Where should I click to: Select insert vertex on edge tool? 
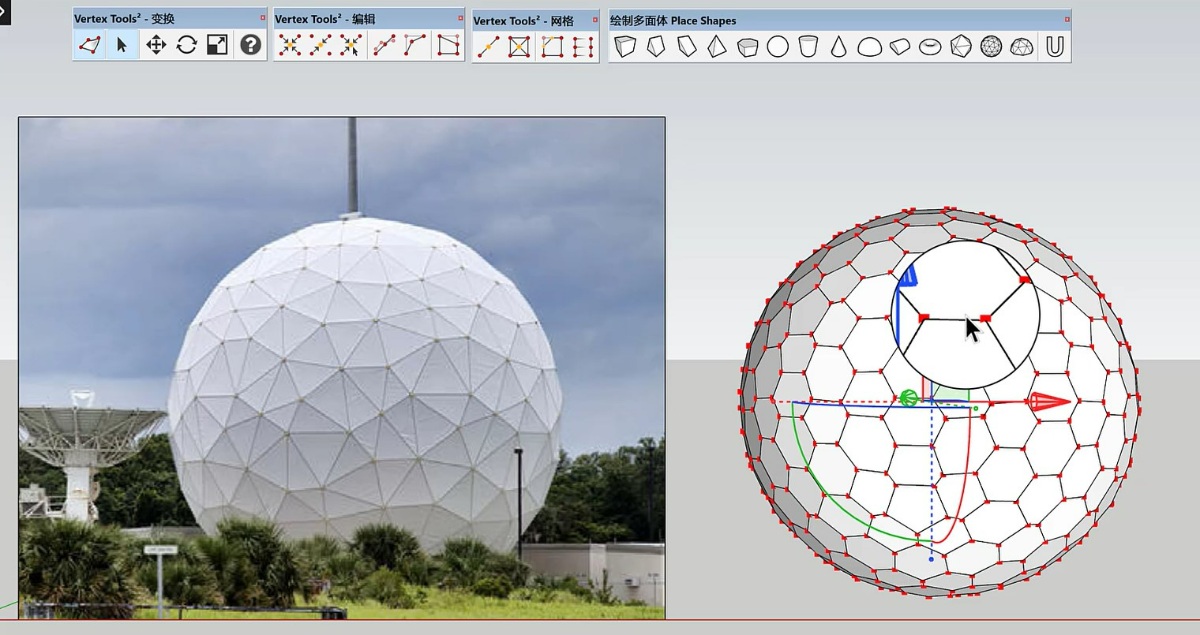(x=488, y=47)
